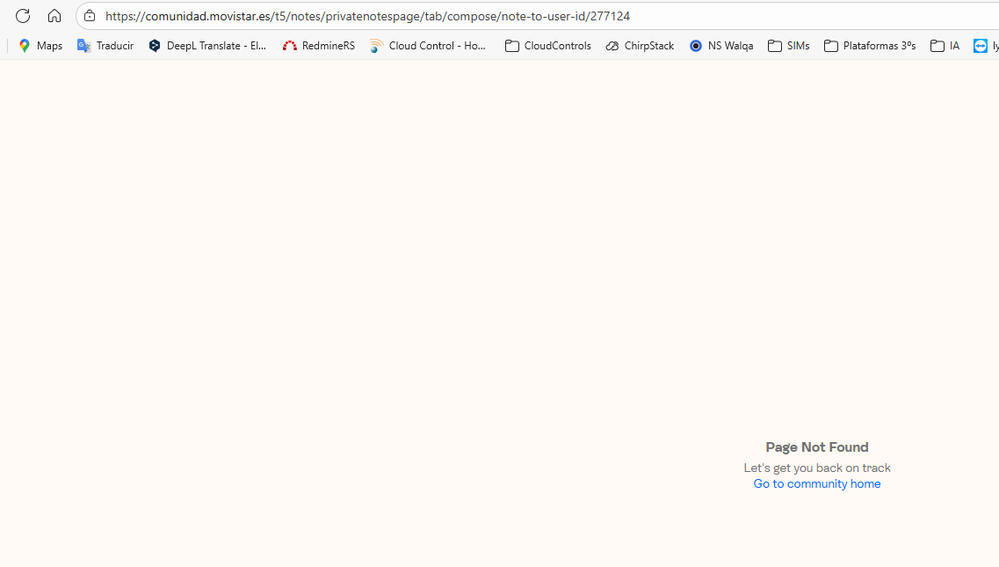999x567 pixels.
Task: Click the Page Not Found heading
Action: 817,447
